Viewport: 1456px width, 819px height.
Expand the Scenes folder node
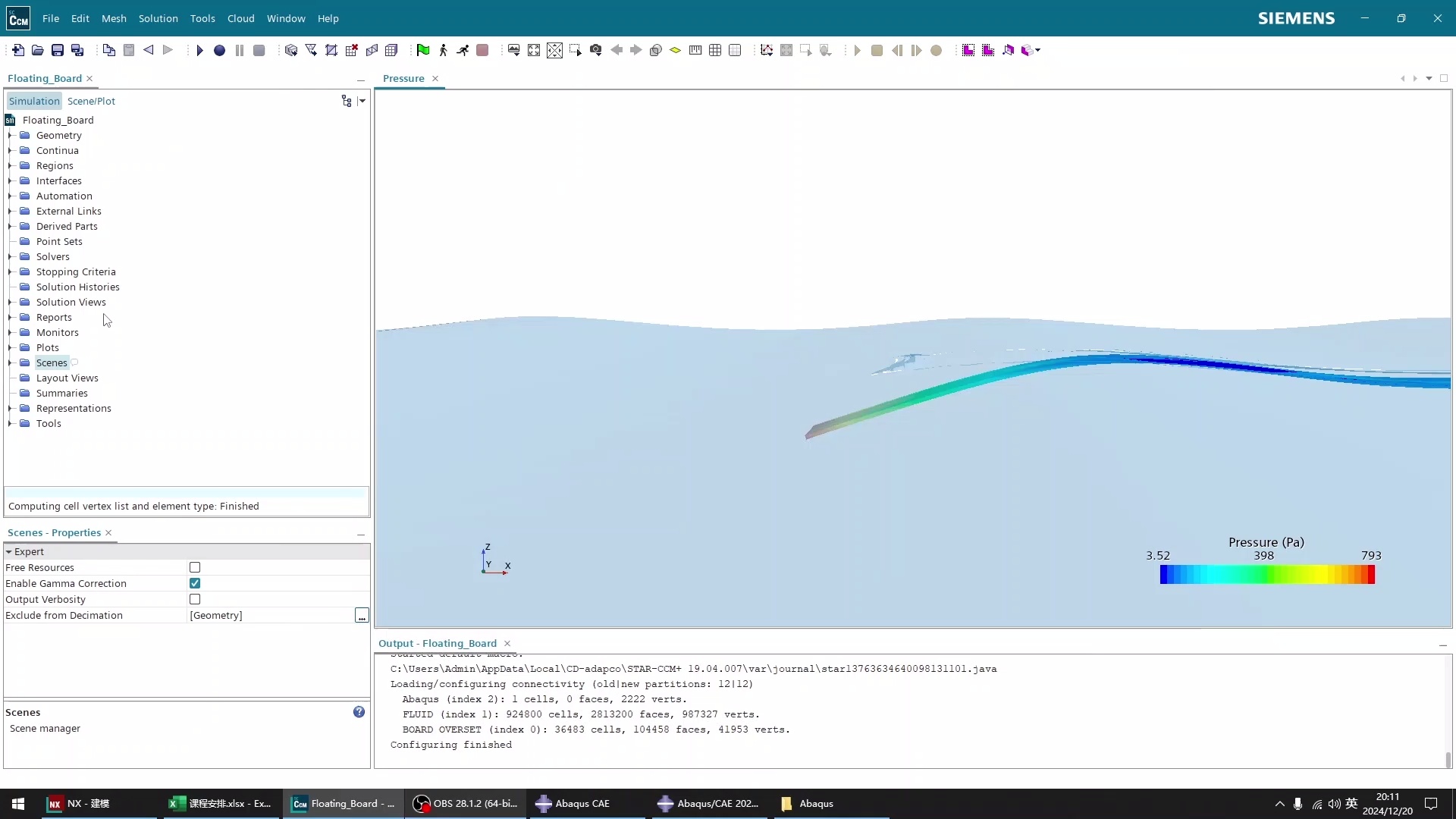pos(11,362)
